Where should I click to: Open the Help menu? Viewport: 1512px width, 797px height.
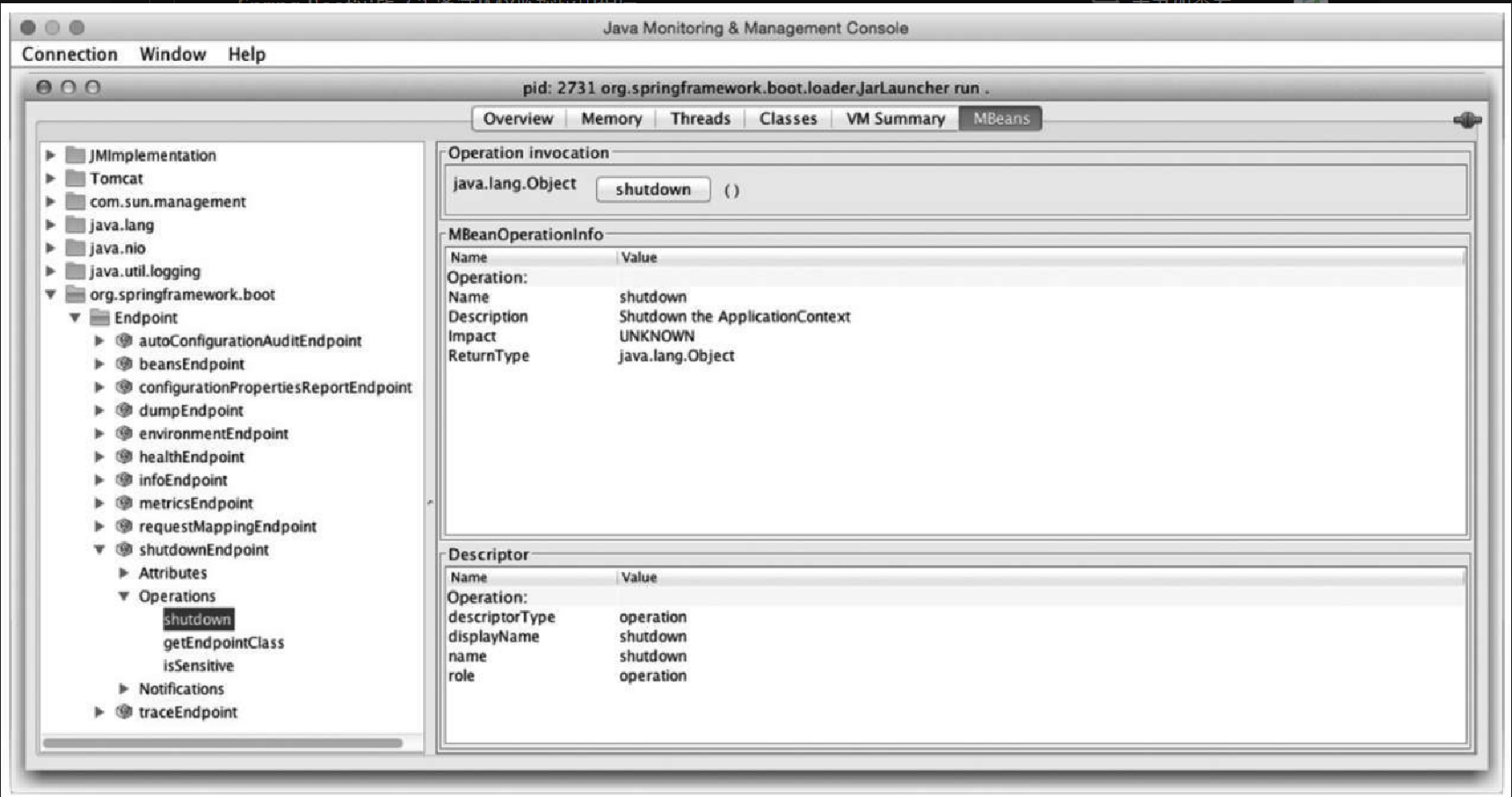[x=247, y=54]
